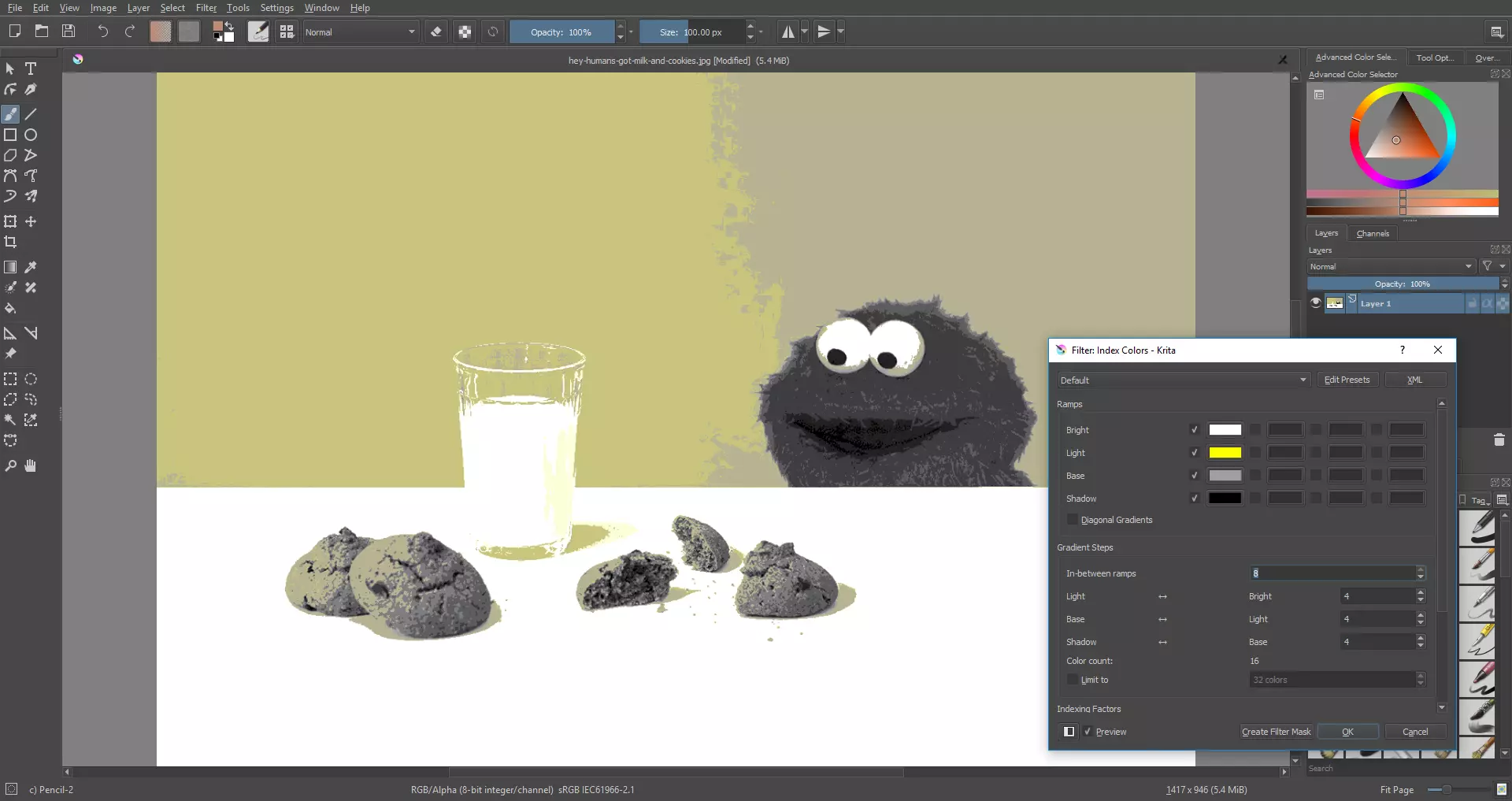Open the layer blending mode dropdown
1512x801 pixels.
tap(1391, 267)
